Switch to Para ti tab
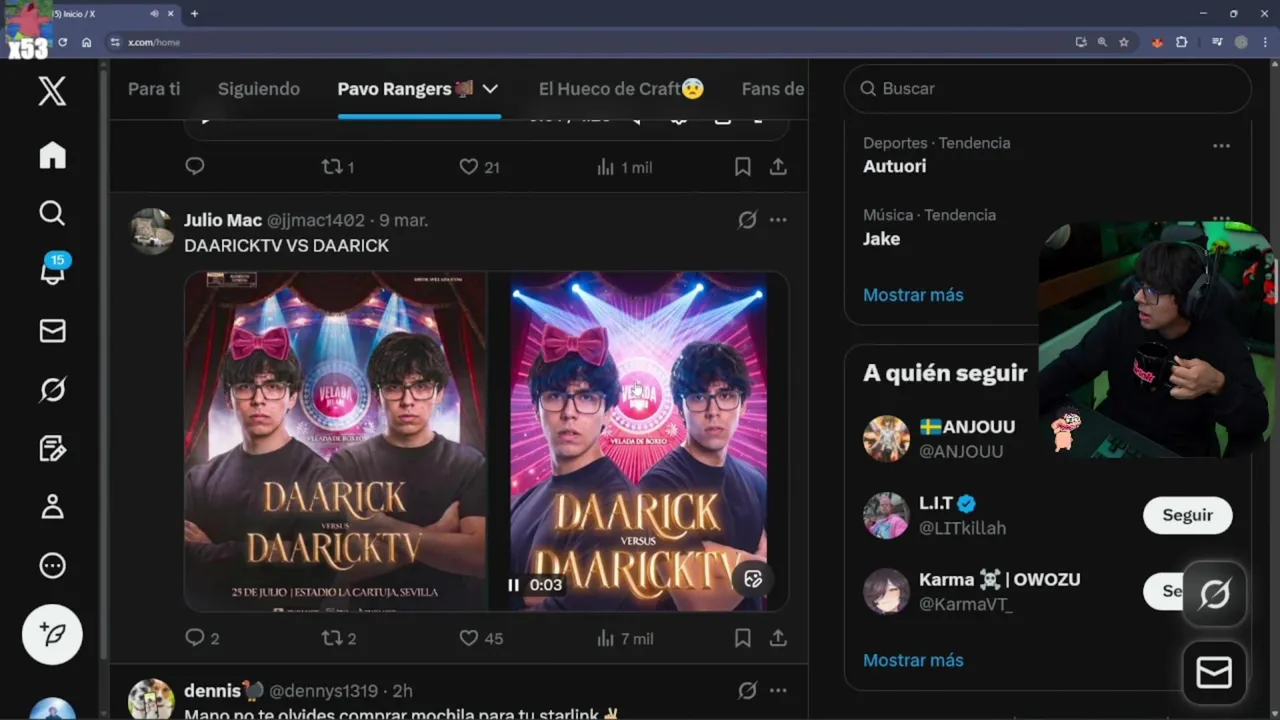The height and width of the screenshot is (720, 1280). (154, 89)
